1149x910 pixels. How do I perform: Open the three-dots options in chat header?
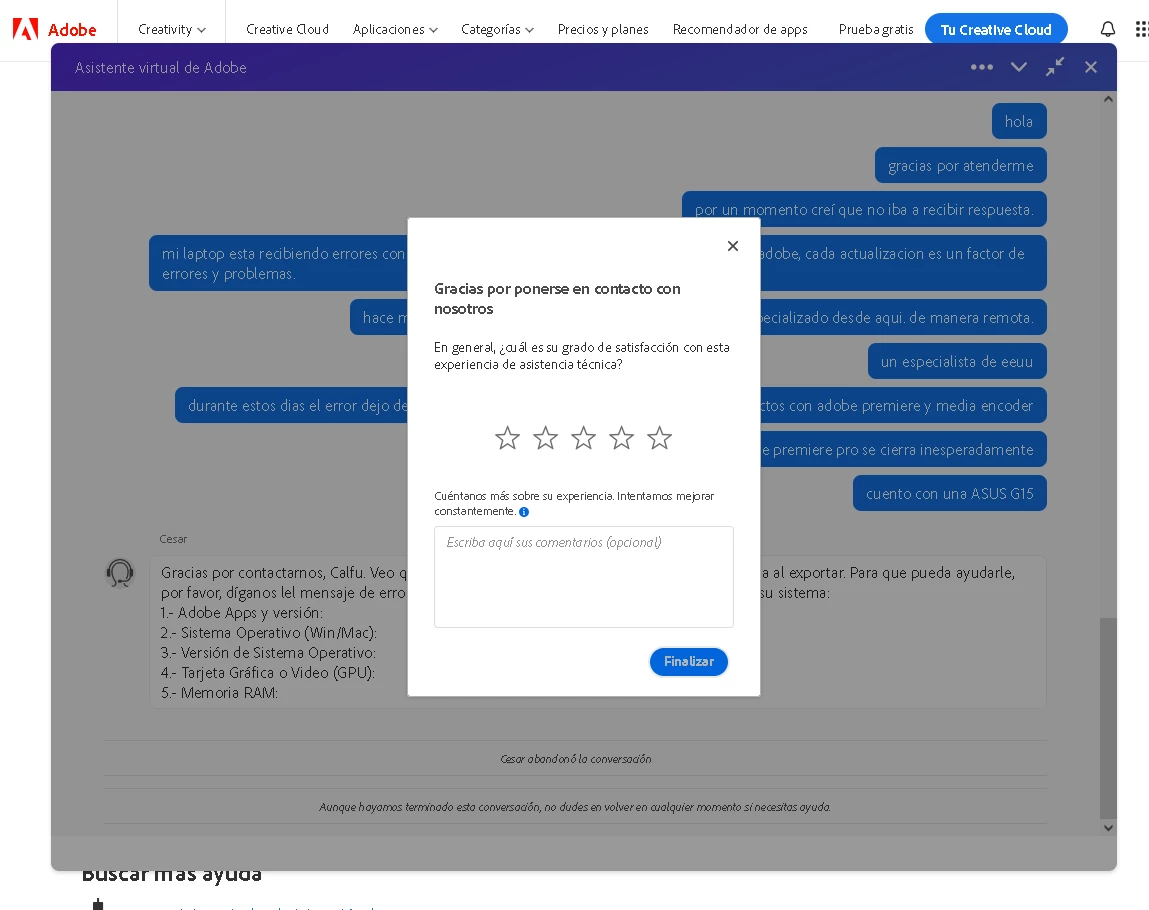(981, 67)
